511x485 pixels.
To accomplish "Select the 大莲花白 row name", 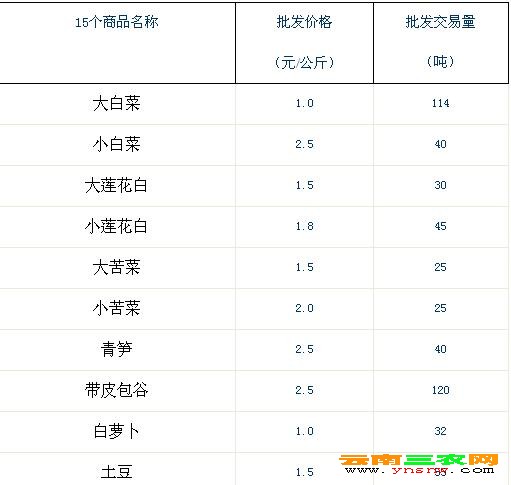I will (116, 185).
